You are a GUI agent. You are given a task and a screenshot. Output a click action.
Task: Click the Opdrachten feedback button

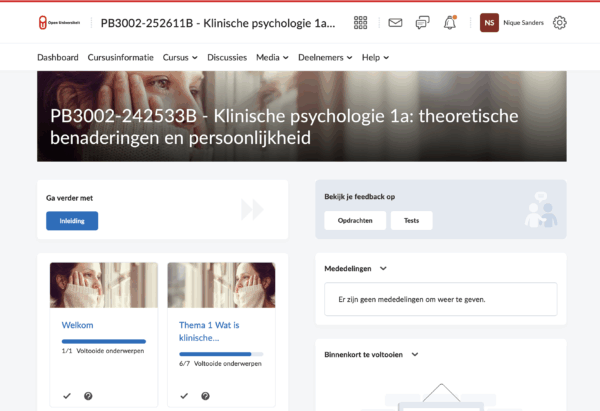pyautogui.click(x=355, y=221)
